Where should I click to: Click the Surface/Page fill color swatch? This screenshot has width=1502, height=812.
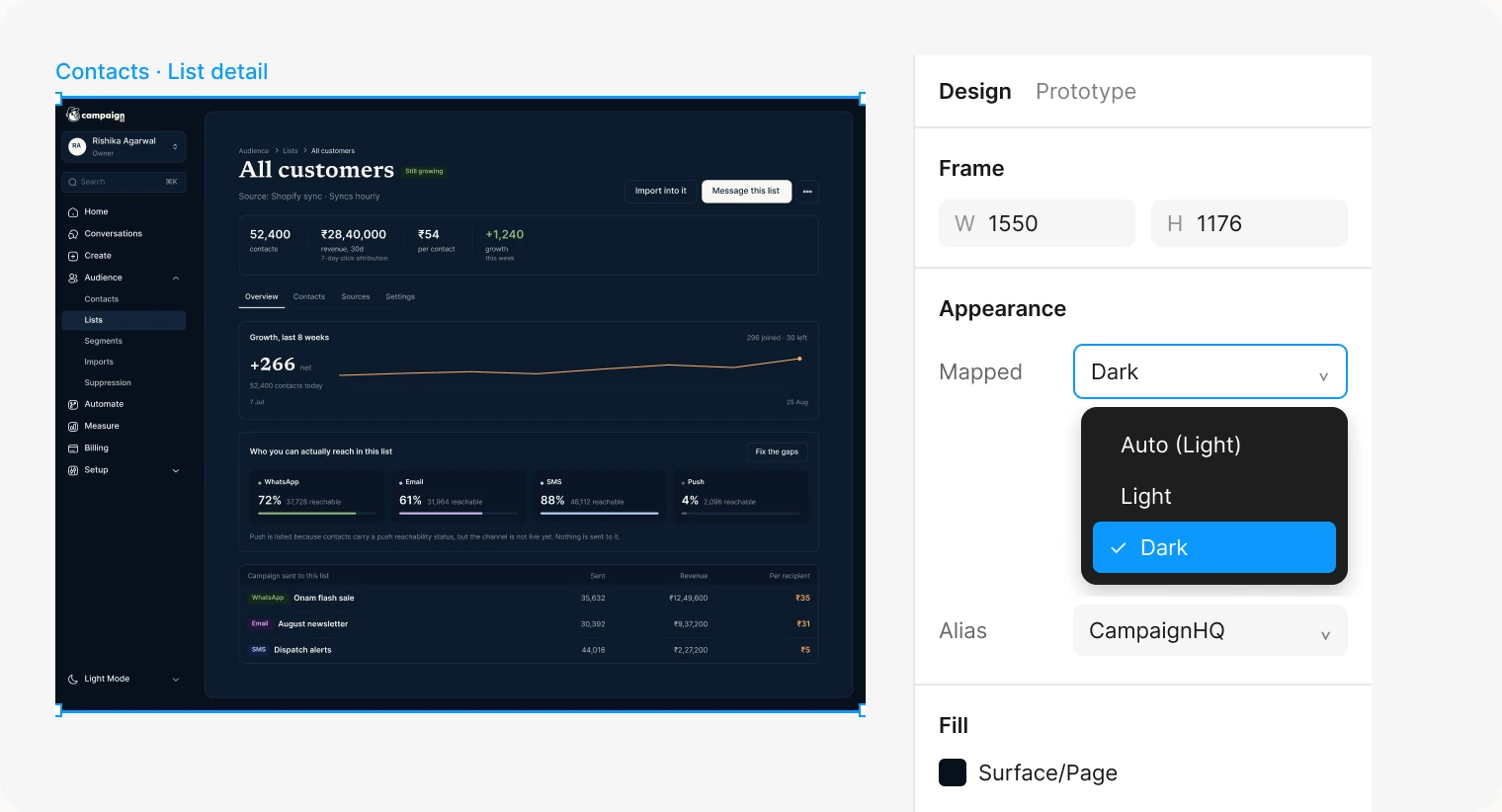pyautogui.click(x=953, y=772)
